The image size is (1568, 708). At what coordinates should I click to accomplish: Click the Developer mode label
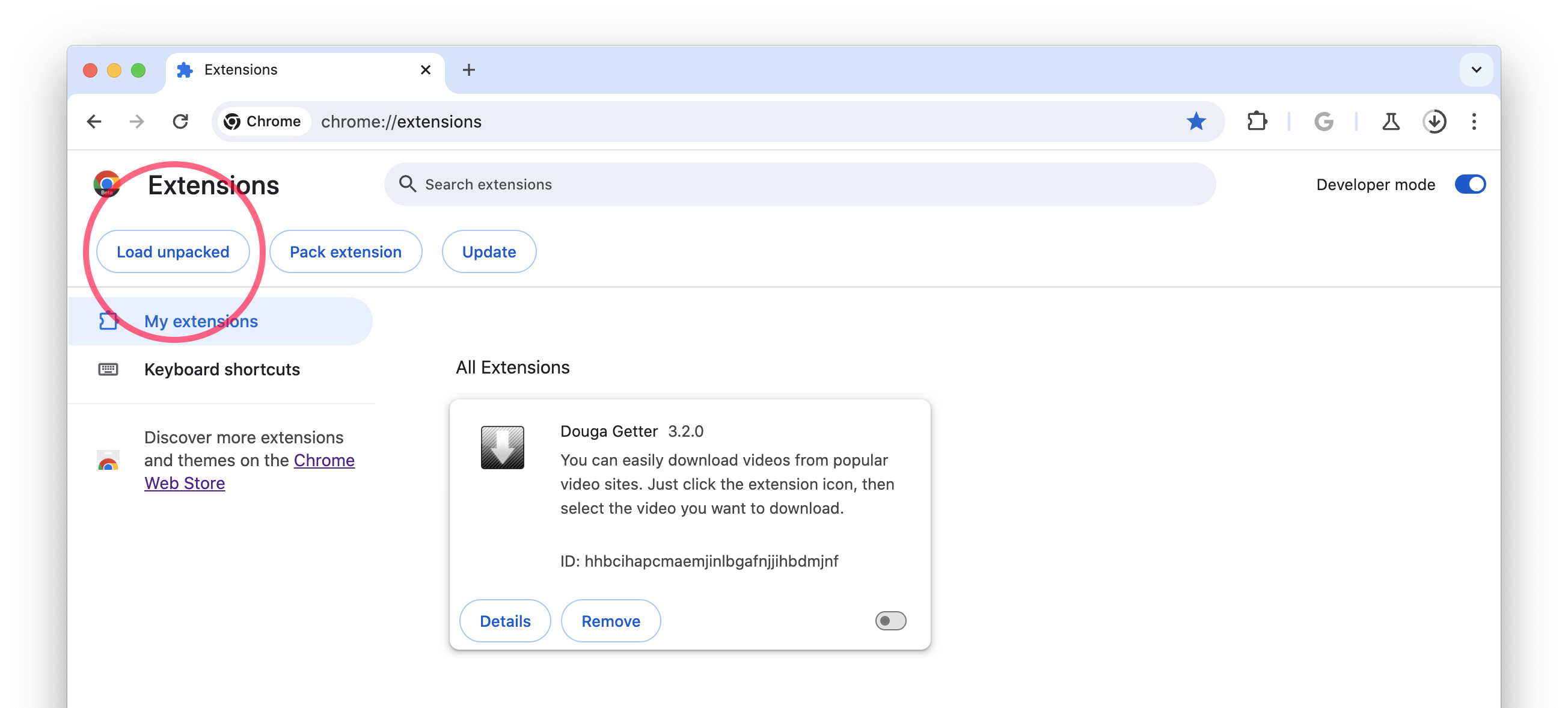click(x=1375, y=184)
